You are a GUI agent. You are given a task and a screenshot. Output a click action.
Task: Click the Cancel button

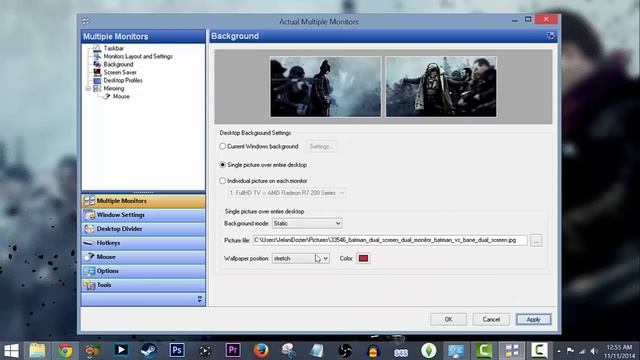(x=491, y=319)
